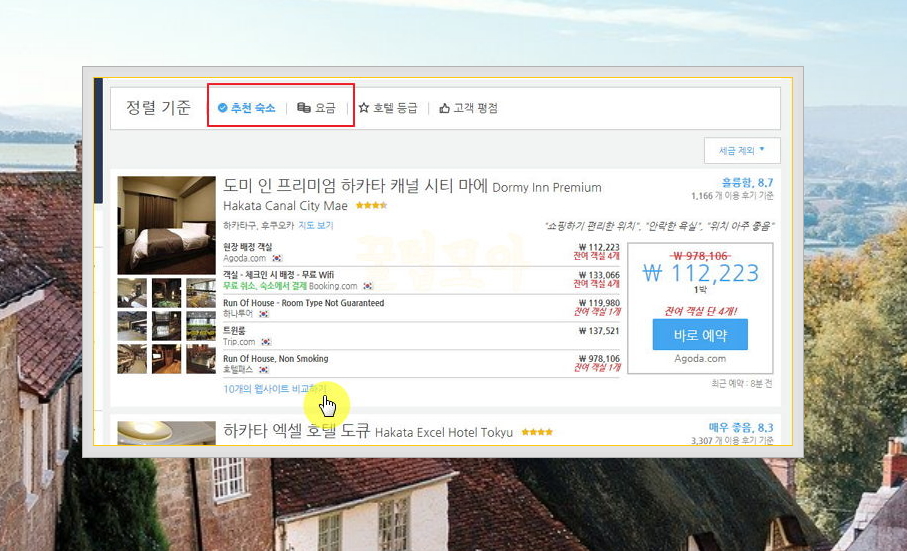Select the Run Of House - Room Type Not Guaranteed offer
Screen dimensions: 907x551
pyautogui.click(x=421, y=308)
